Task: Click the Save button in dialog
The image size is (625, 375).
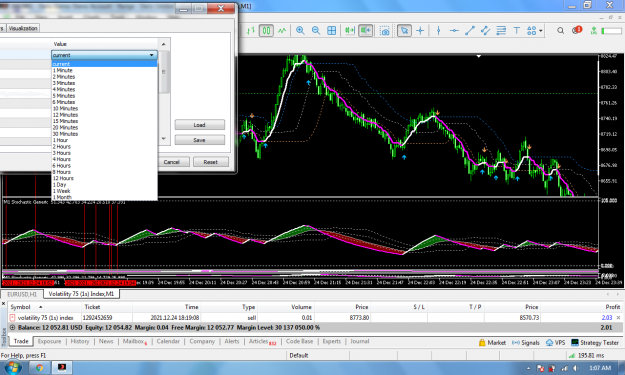Action: [x=199, y=140]
